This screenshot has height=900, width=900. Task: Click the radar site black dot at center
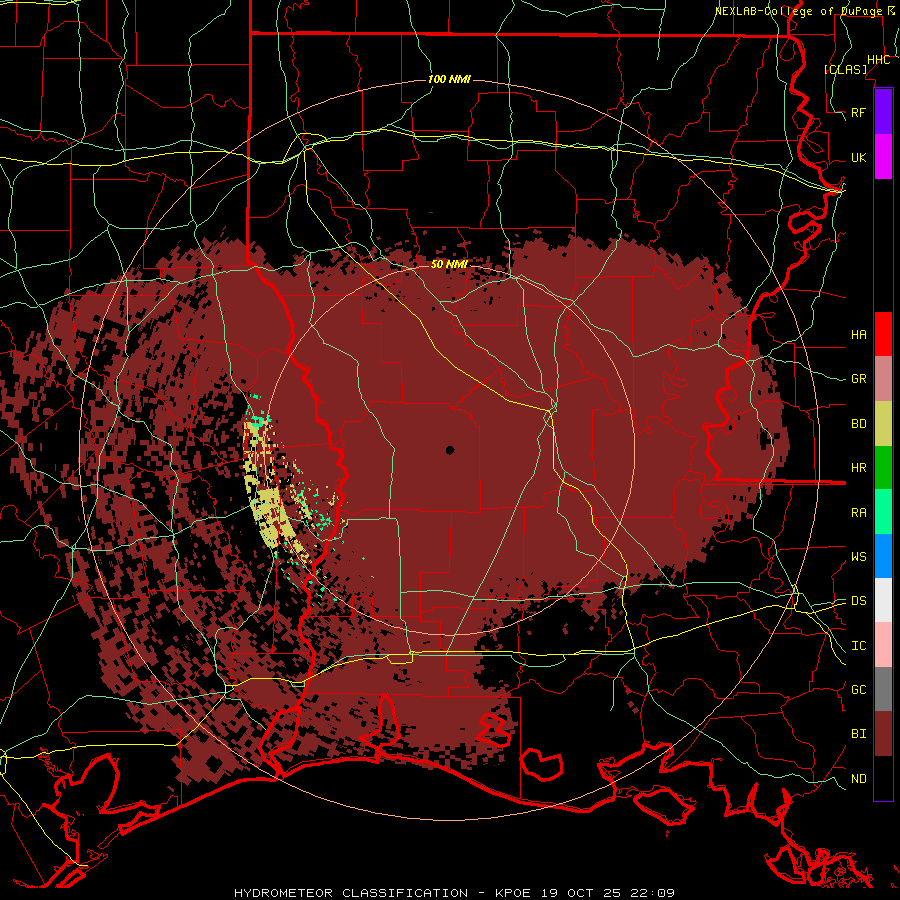[x=450, y=450]
